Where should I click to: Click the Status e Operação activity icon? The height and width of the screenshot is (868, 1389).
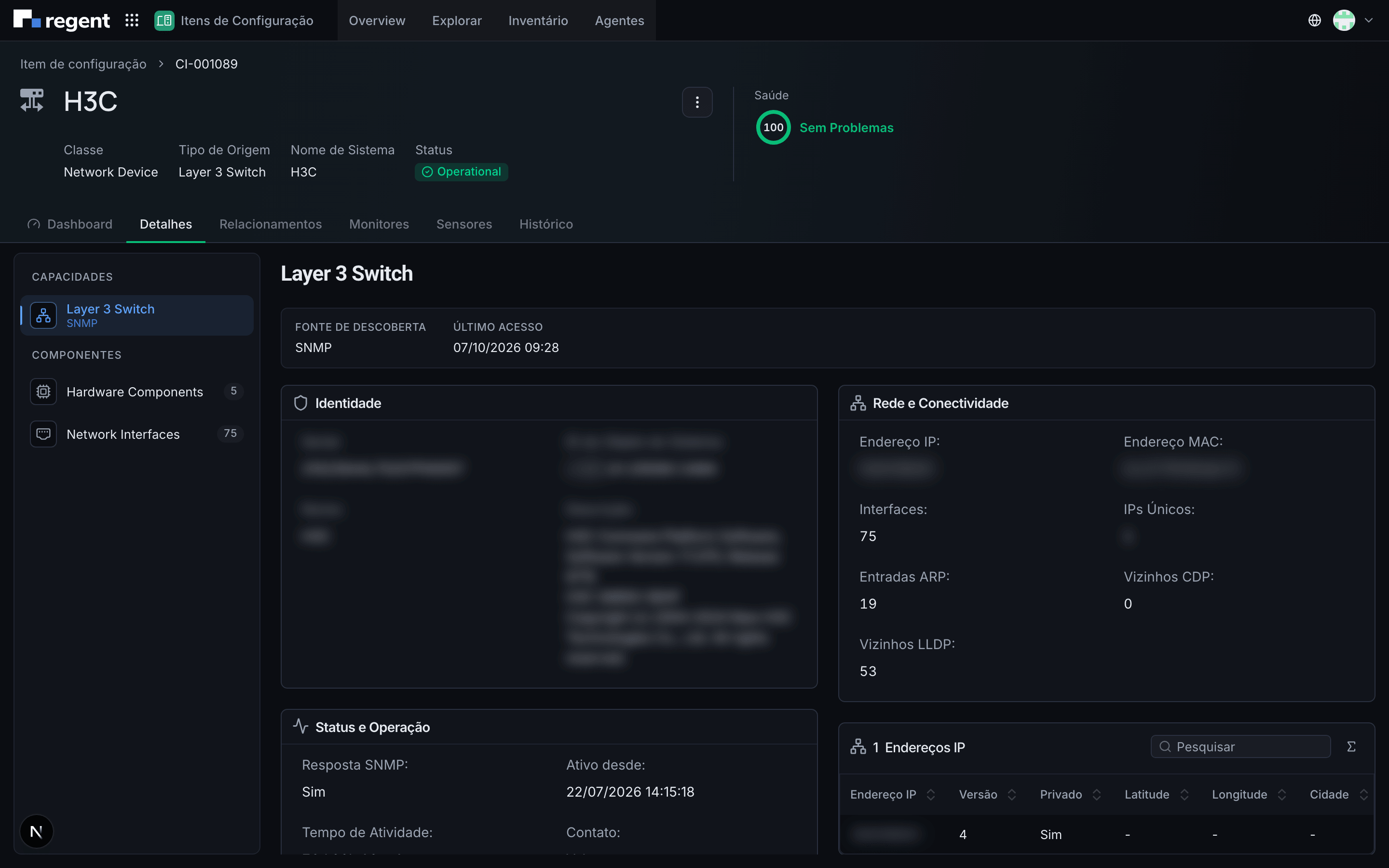coord(301,726)
